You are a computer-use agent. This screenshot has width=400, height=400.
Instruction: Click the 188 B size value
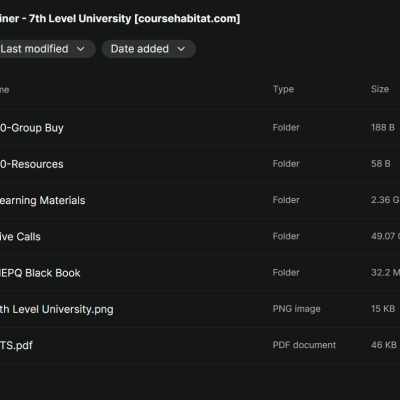[383, 128]
